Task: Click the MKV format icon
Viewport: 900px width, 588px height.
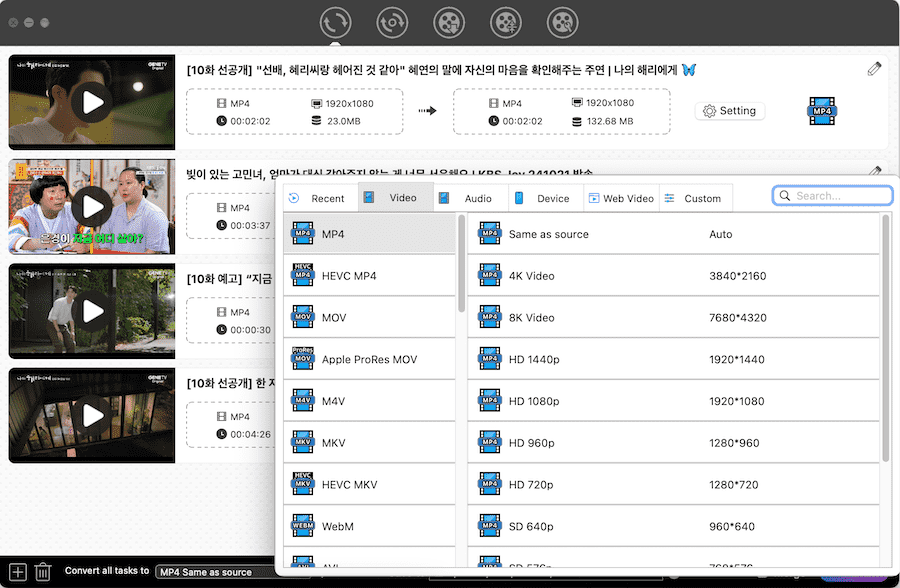Action: click(303, 442)
